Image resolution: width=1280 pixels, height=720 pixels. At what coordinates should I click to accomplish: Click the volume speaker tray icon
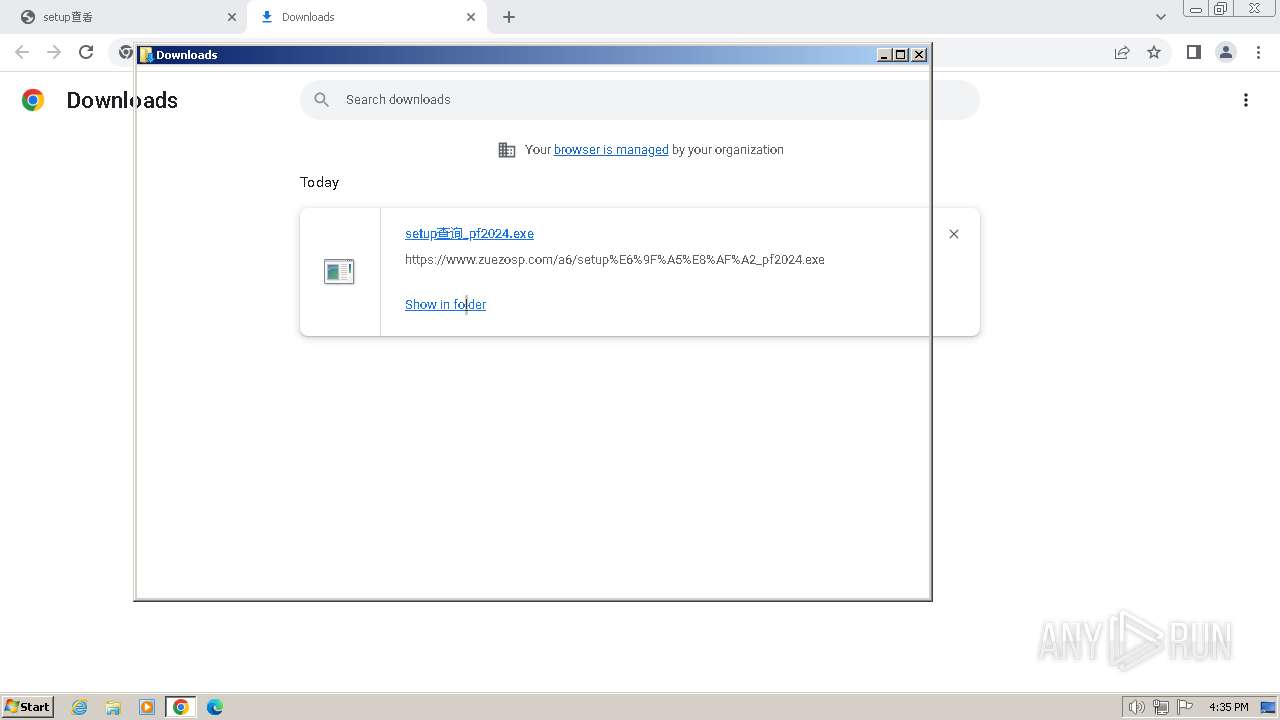click(x=1136, y=707)
